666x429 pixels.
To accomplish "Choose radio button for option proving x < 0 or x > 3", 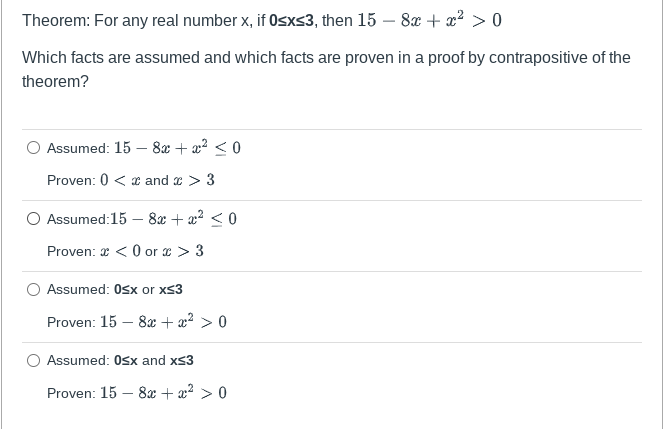I will pos(34,219).
